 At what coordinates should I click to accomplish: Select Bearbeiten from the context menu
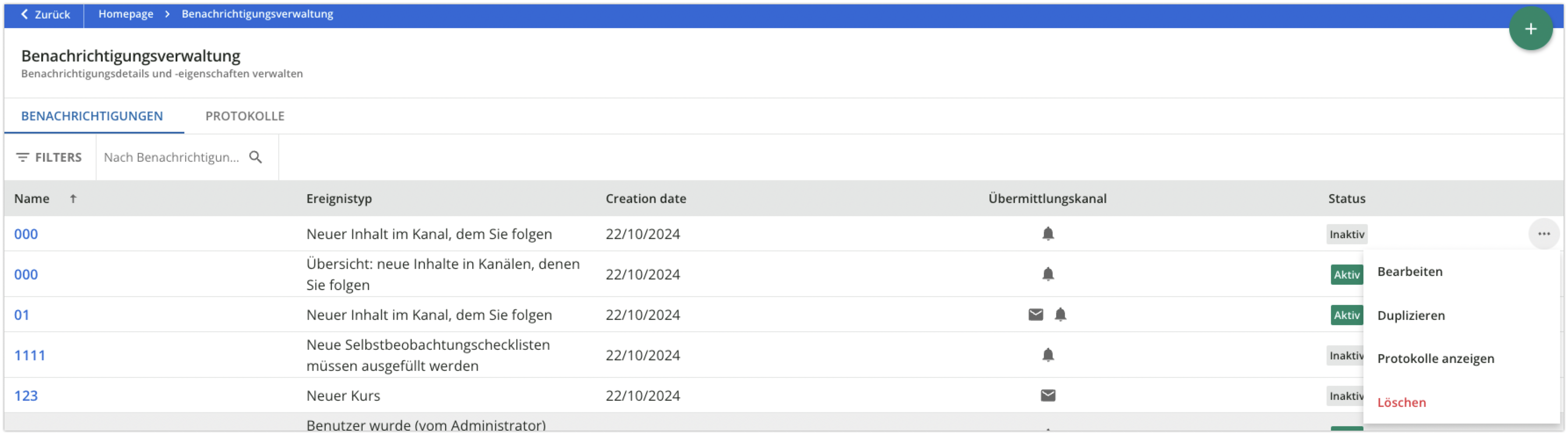tap(1410, 272)
